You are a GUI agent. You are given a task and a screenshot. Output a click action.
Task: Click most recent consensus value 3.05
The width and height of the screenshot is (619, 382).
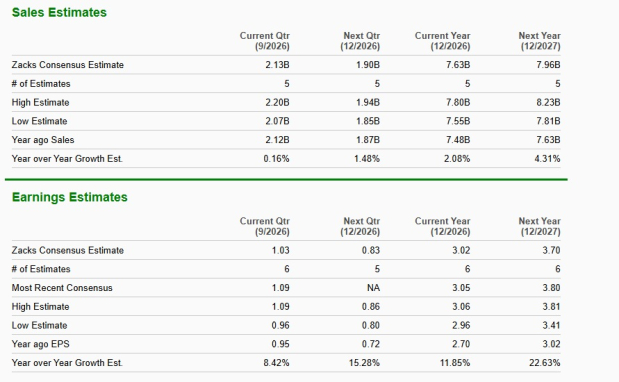pyautogui.click(x=461, y=288)
